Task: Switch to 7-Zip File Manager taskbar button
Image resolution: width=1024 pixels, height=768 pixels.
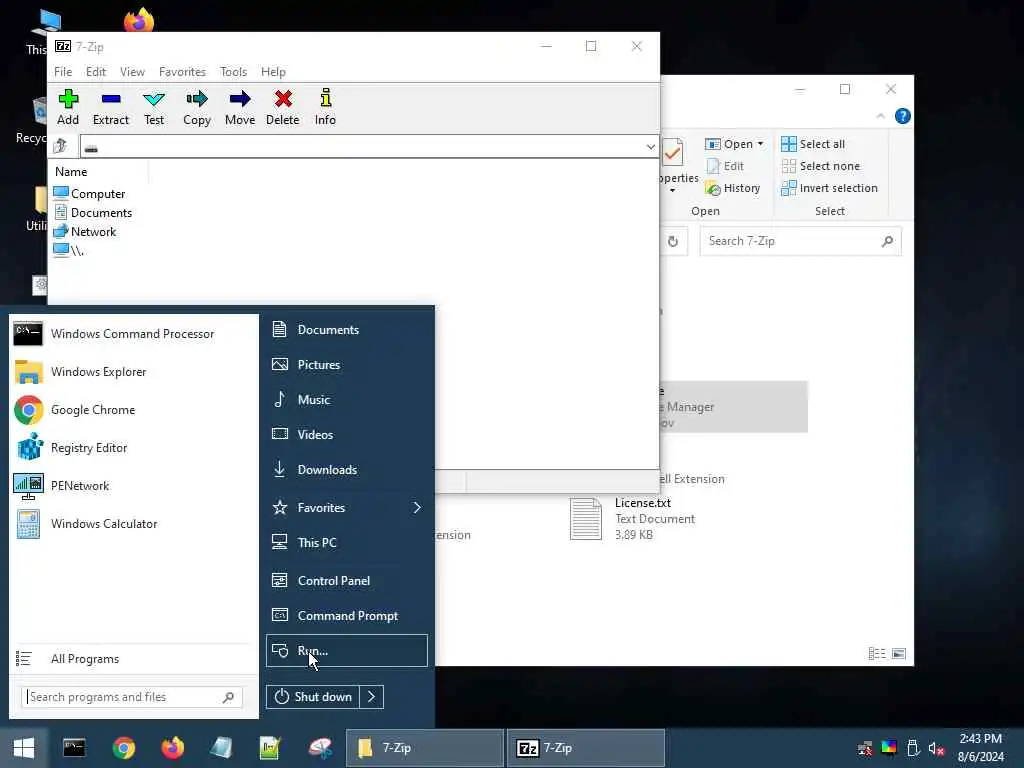Action: [x=586, y=748]
